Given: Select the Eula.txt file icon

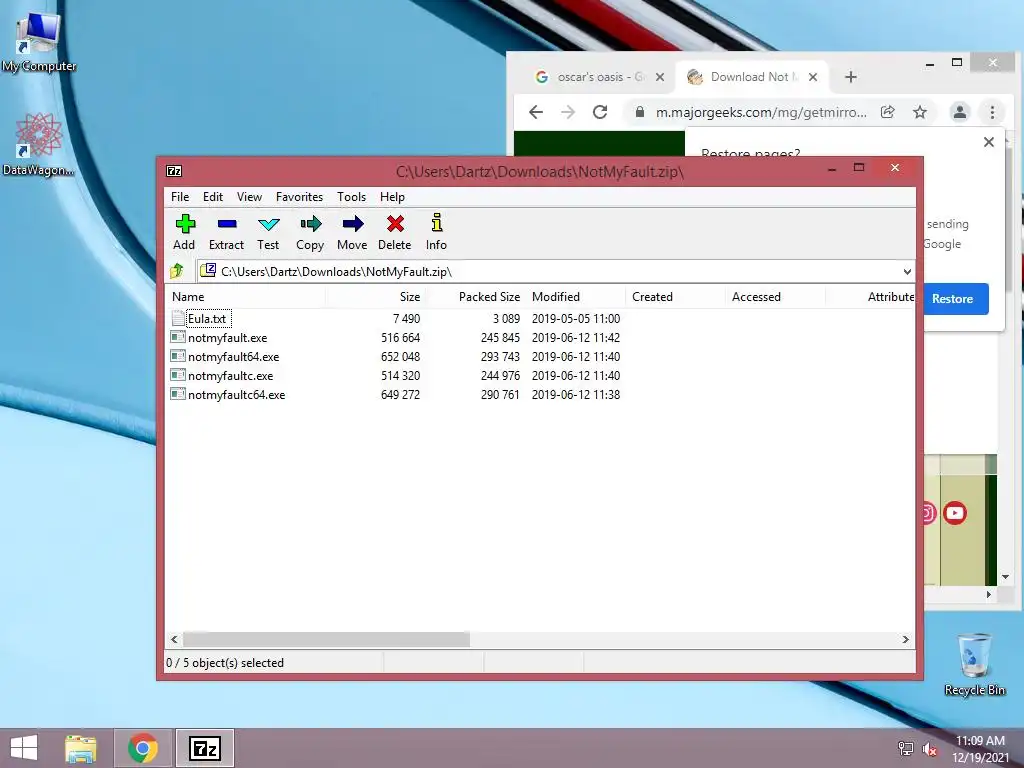Looking at the screenshot, I should pos(178,319).
